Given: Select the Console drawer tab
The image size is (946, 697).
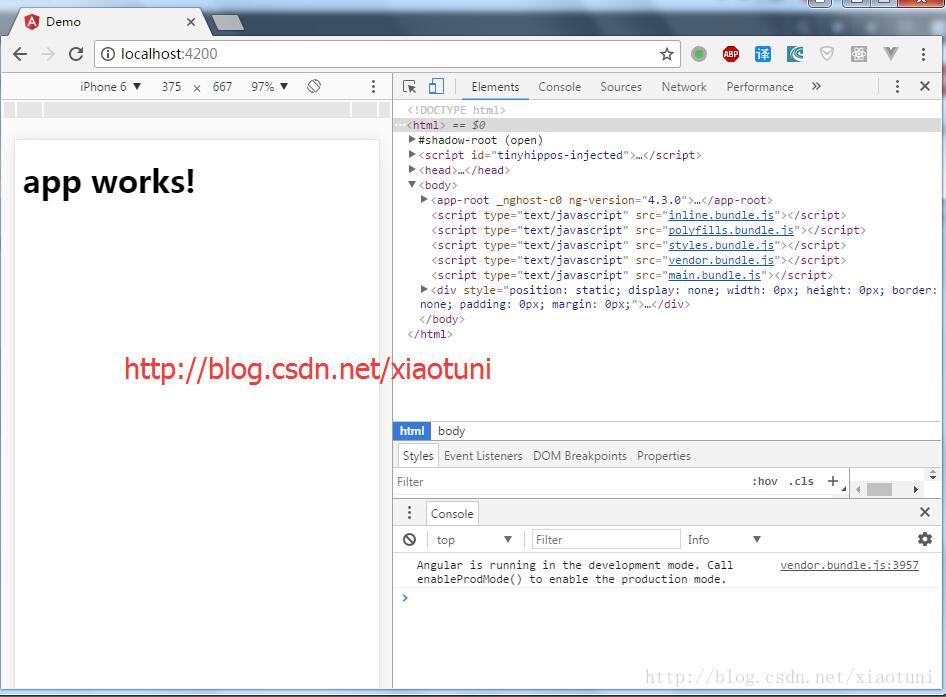Looking at the screenshot, I should tap(452, 514).
